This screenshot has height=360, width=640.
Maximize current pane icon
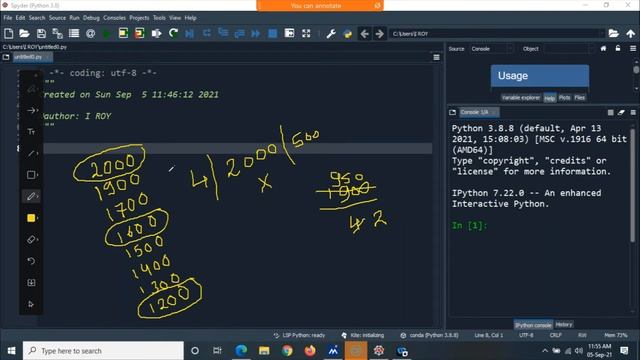point(289,33)
